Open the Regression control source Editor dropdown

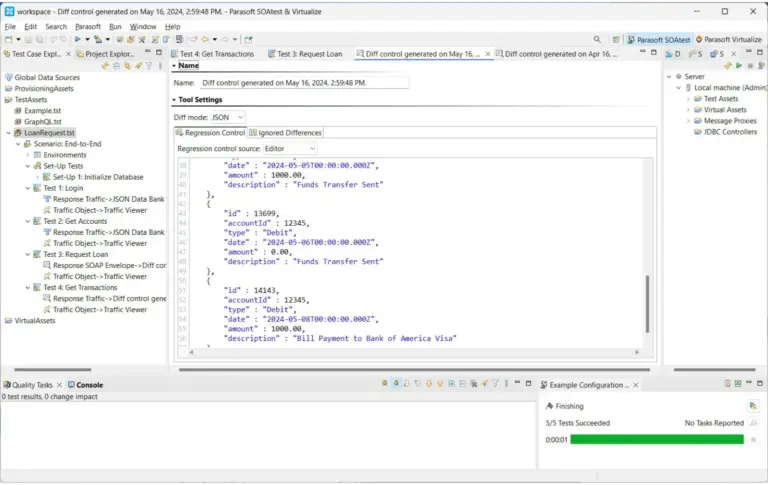point(290,148)
